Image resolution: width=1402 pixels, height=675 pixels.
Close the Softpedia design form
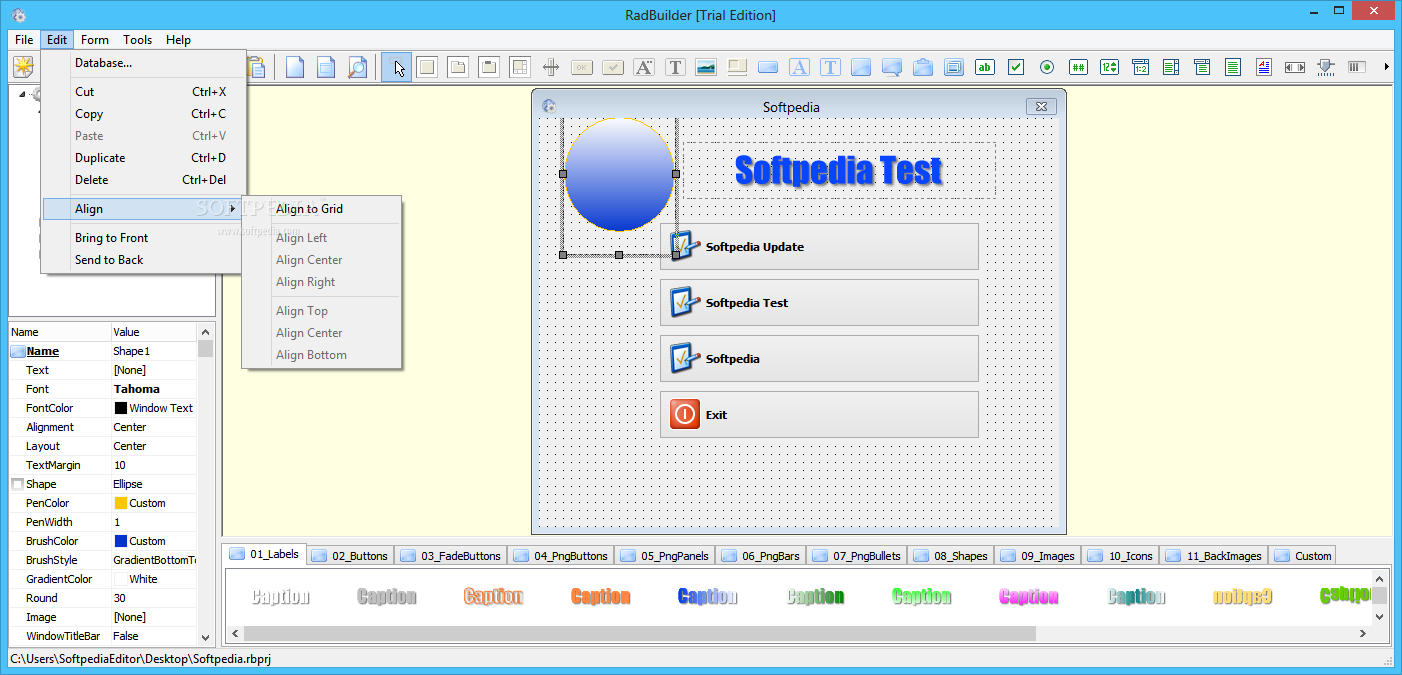point(1041,106)
